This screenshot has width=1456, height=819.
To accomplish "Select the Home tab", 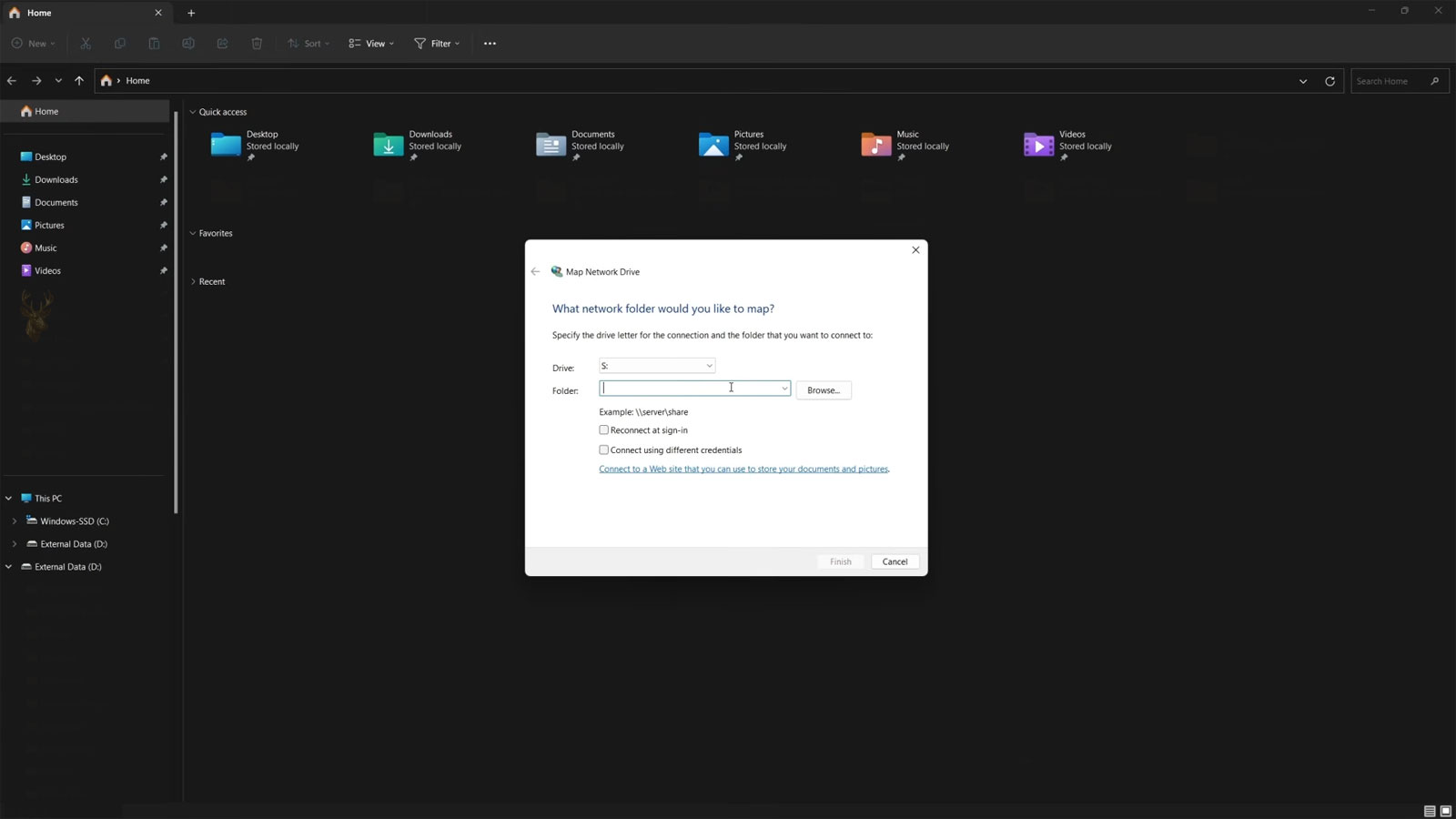I will tap(85, 13).
